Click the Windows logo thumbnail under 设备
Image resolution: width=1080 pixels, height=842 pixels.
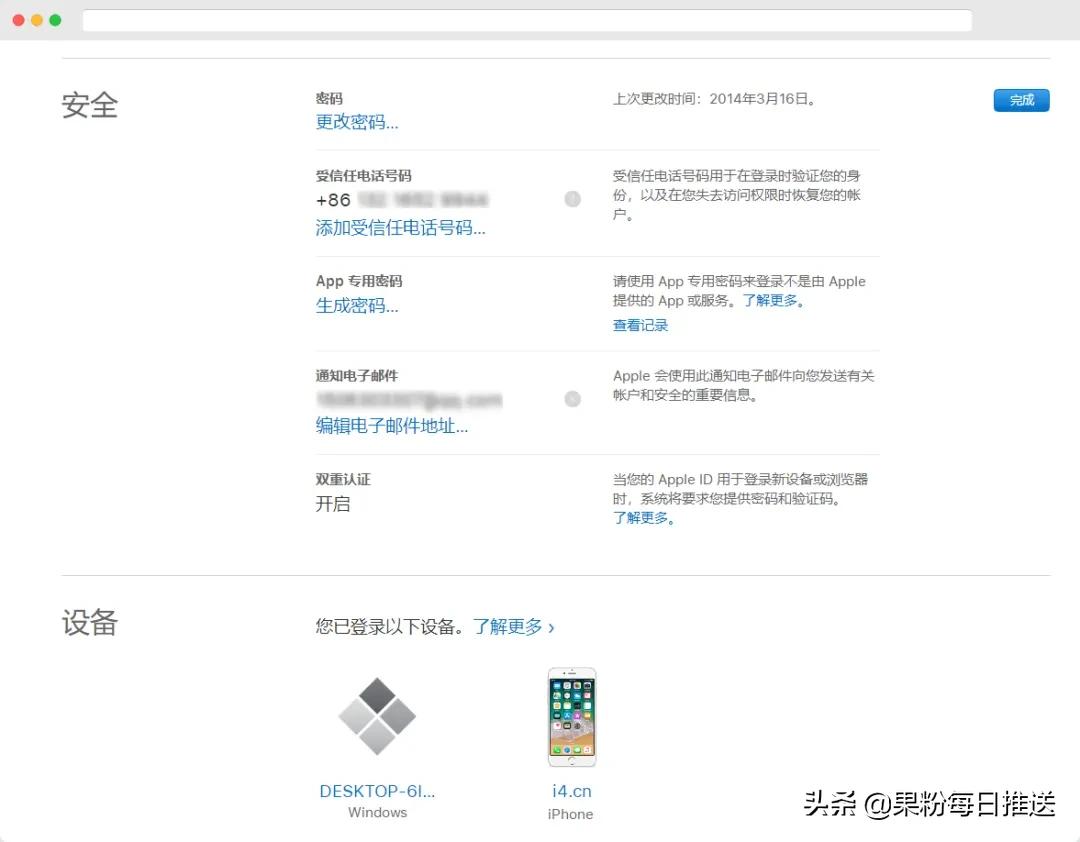377,715
